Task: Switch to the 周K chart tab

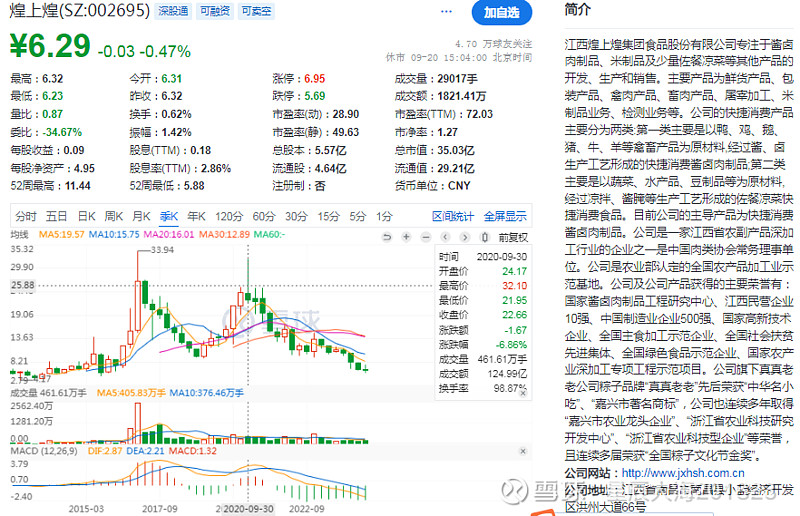Action: pos(114,216)
